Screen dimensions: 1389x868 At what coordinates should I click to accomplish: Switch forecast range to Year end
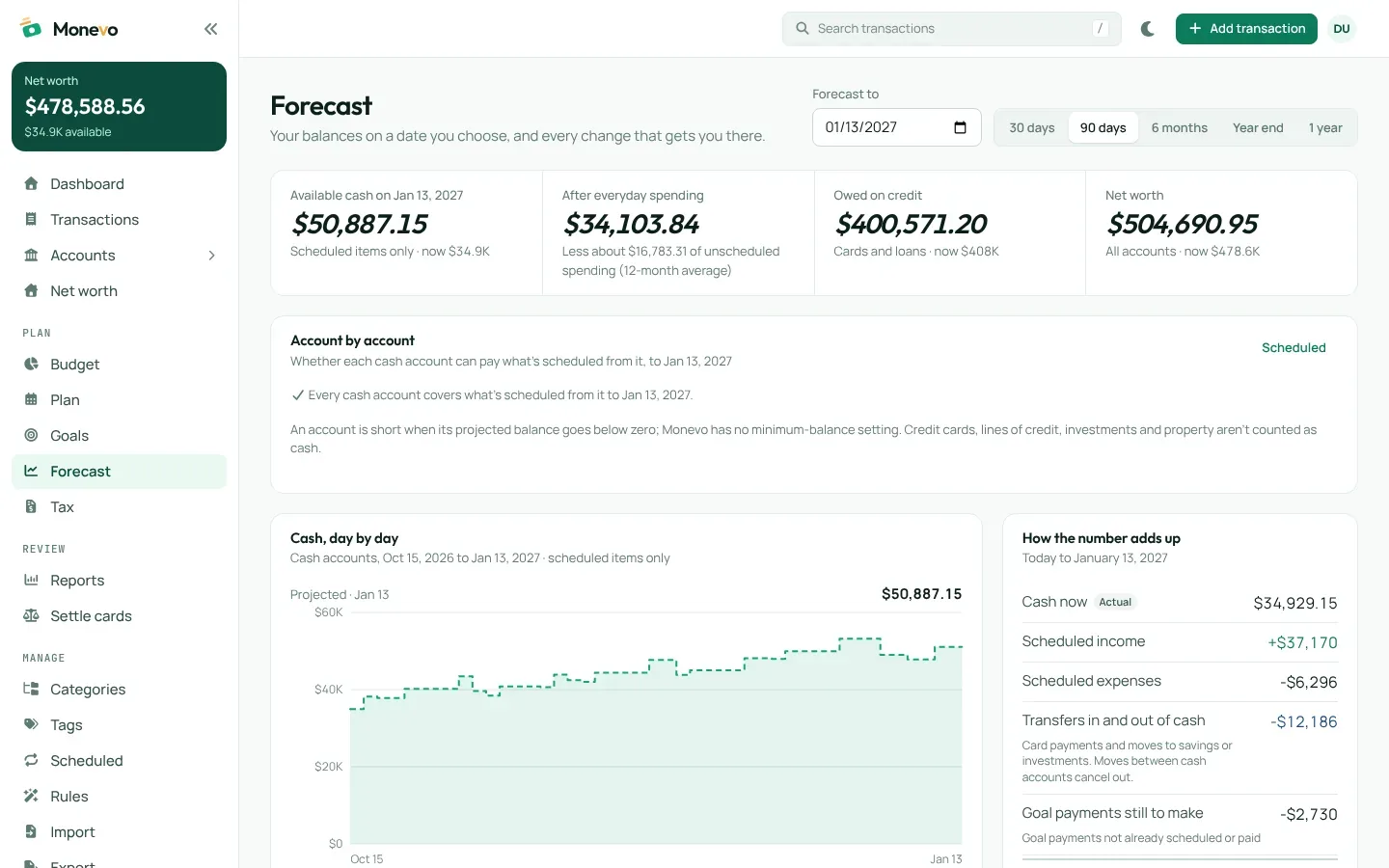(x=1258, y=127)
